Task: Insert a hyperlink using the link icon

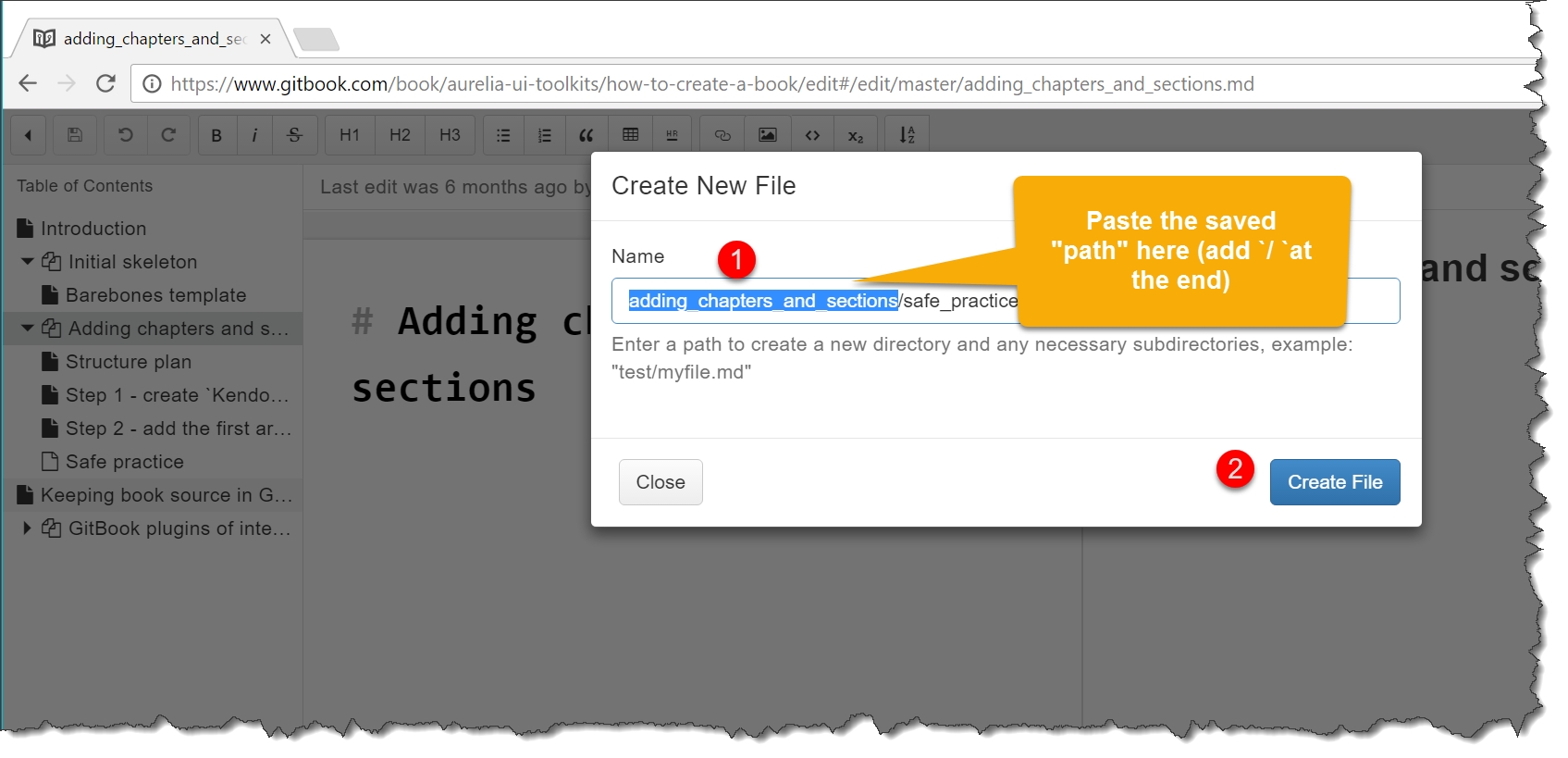Action: pos(722,135)
